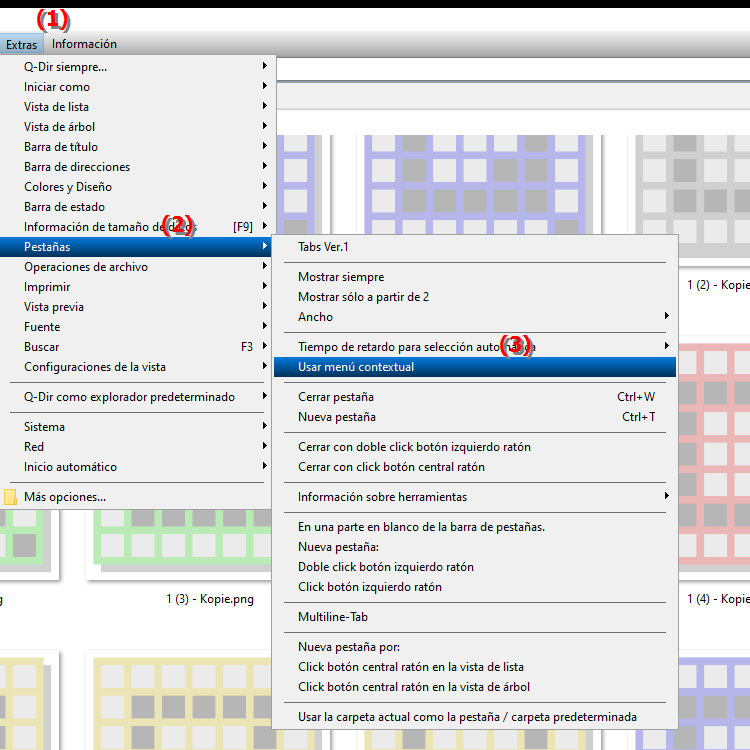Open the Imprimir submenu
The height and width of the screenshot is (750, 750).
coord(137,287)
